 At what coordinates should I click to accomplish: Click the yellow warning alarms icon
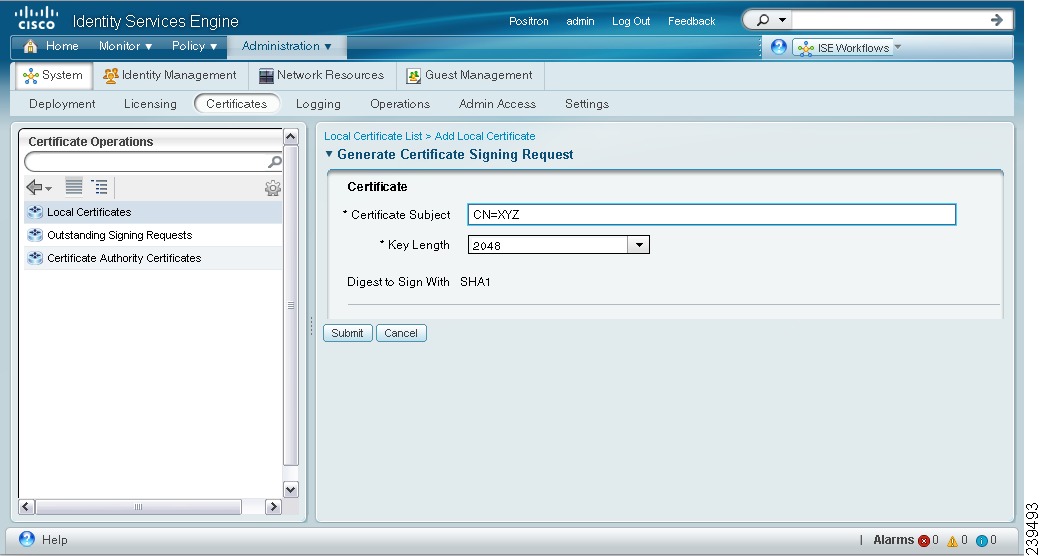coord(952,541)
